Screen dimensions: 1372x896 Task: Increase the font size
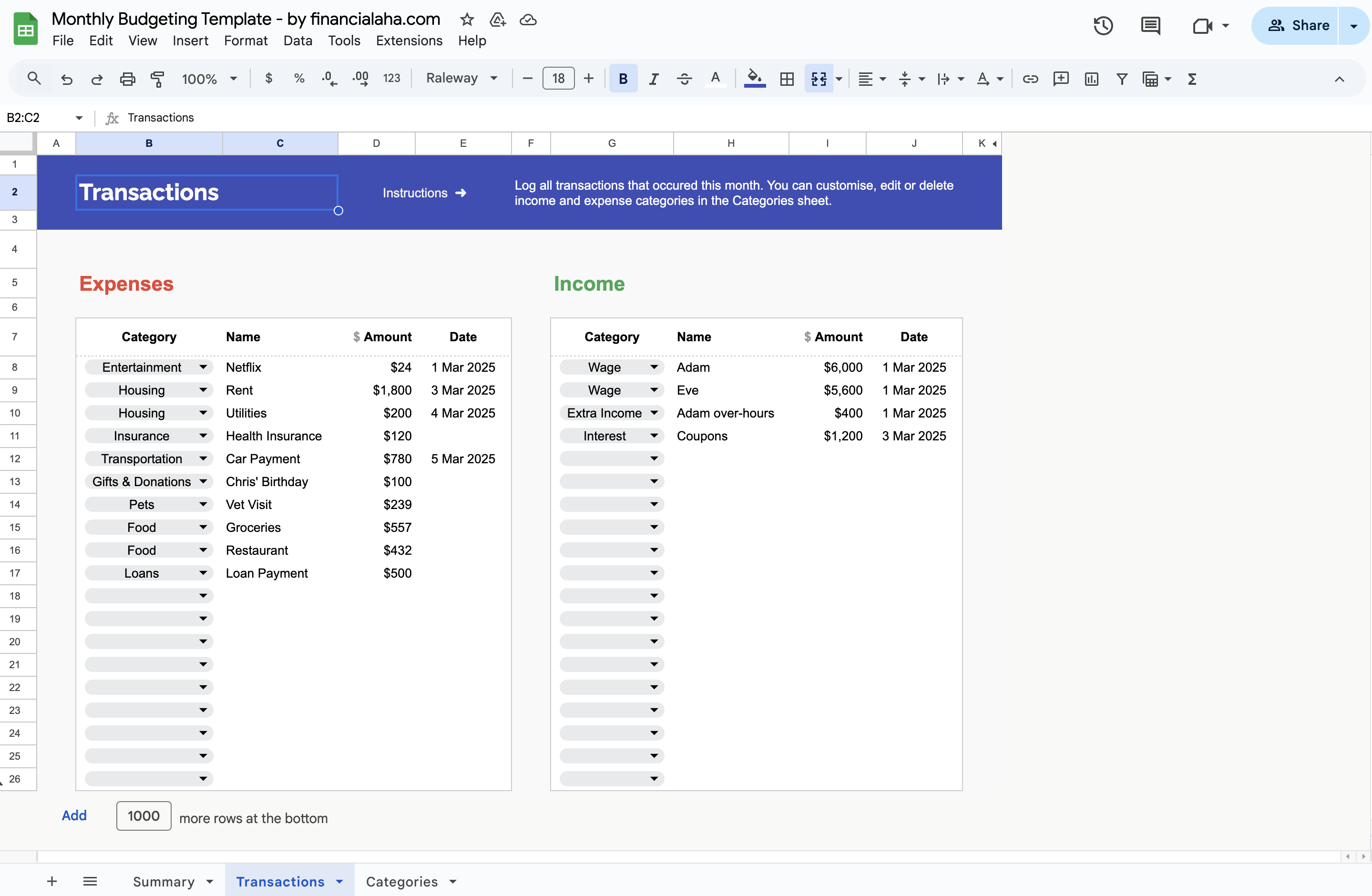589,78
